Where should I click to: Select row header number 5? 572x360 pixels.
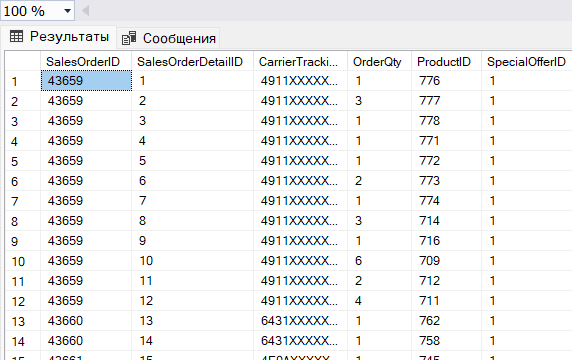(23, 161)
